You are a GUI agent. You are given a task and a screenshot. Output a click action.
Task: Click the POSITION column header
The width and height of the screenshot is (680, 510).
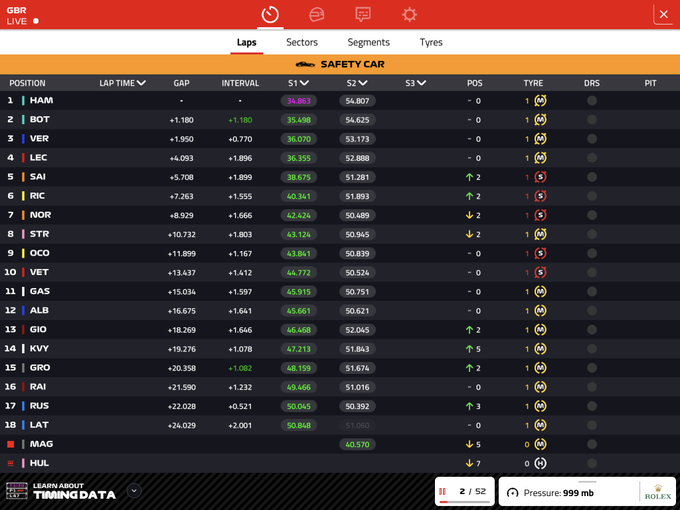pos(27,83)
